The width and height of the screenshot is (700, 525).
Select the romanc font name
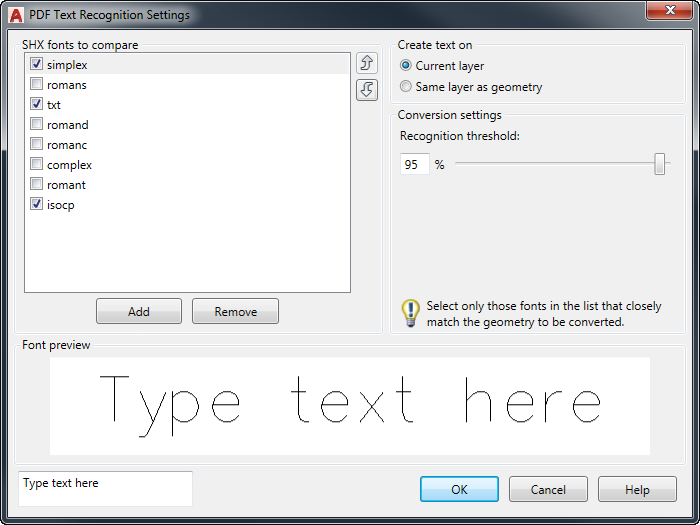coord(67,145)
